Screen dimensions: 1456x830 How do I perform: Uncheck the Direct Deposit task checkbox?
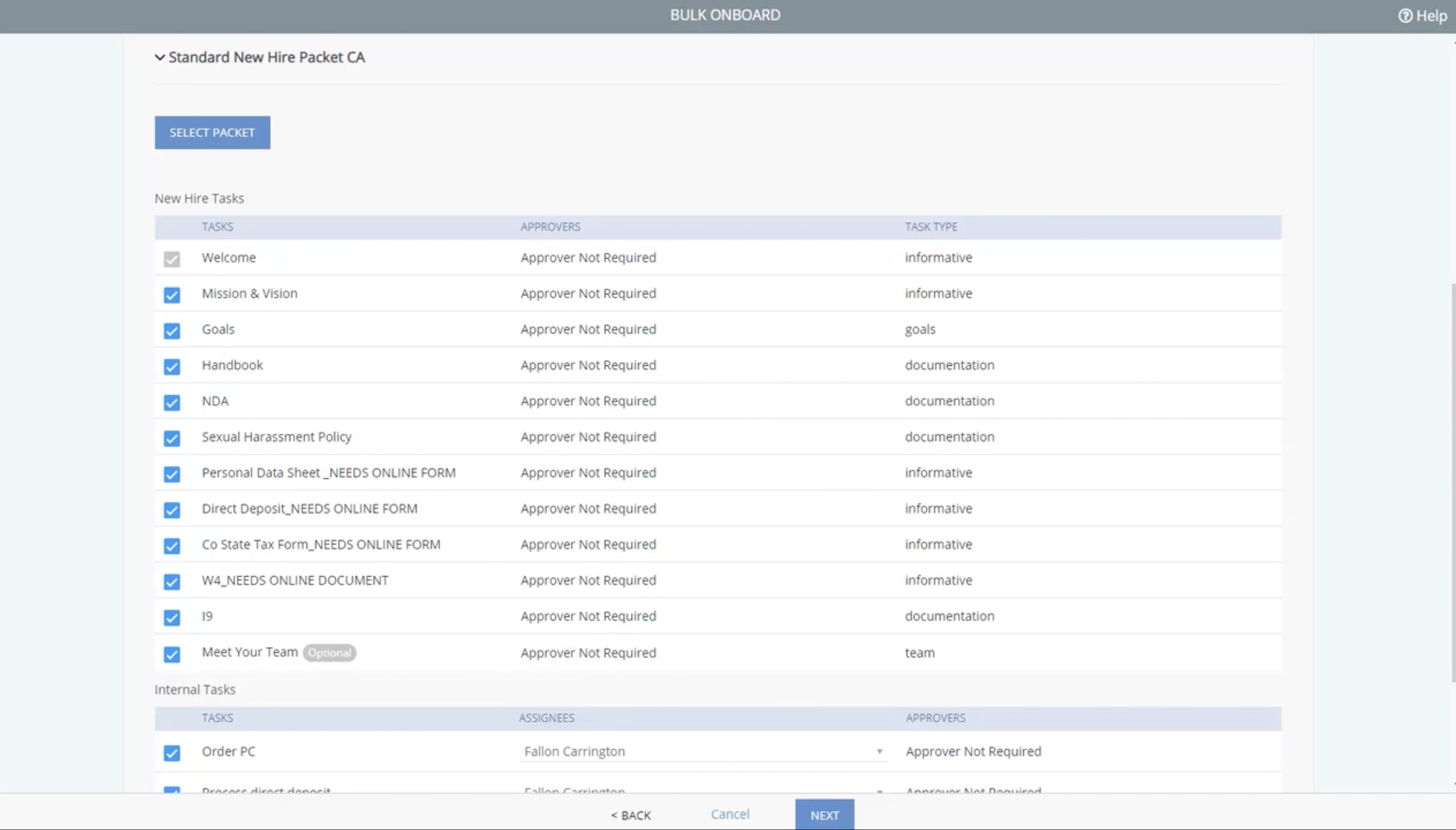pyautogui.click(x=171, y=509)
